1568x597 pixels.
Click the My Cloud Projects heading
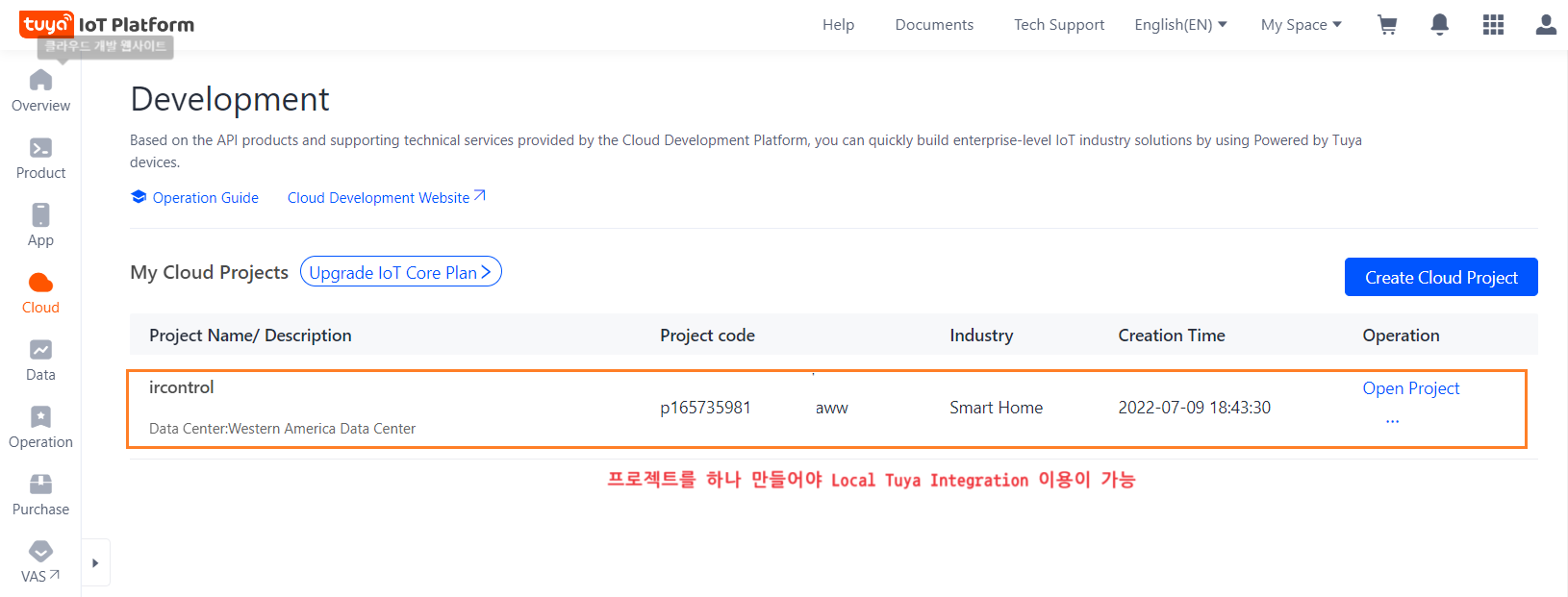point(209,273)
